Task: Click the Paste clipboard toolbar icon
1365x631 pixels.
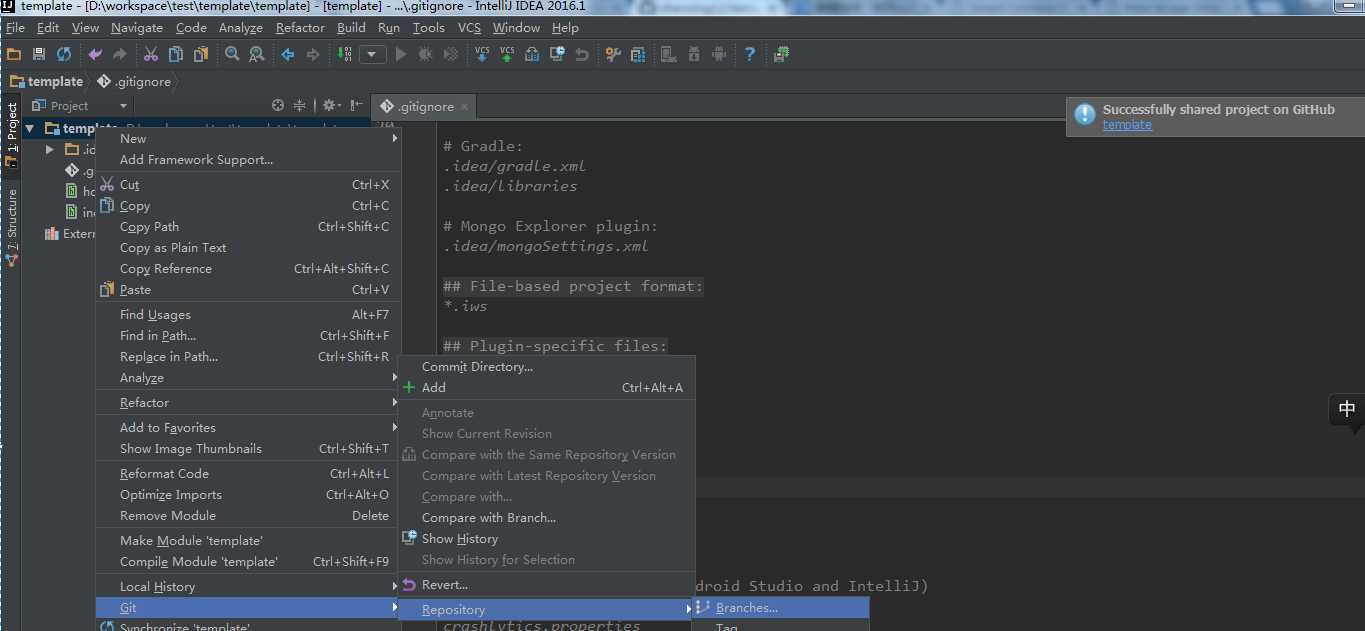Action: pyautogui.click(x=201, y=54)
